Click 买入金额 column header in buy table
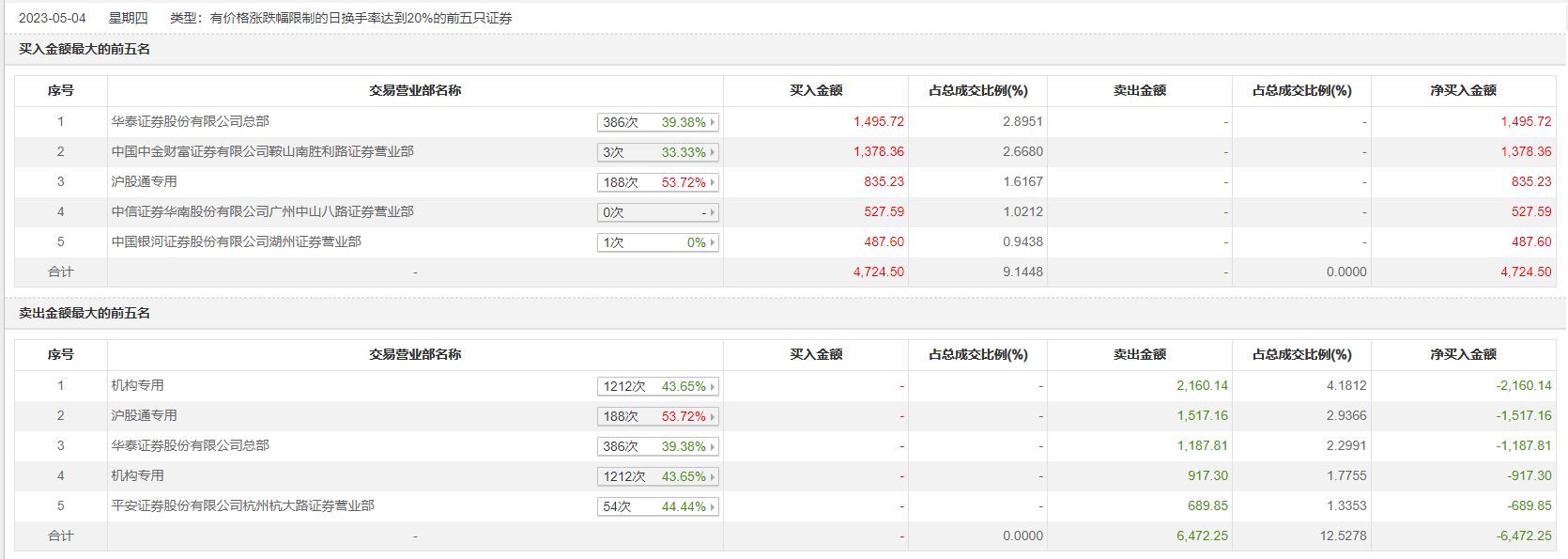The width and height of the screenshot is (1568, 559). coord(816,91)
